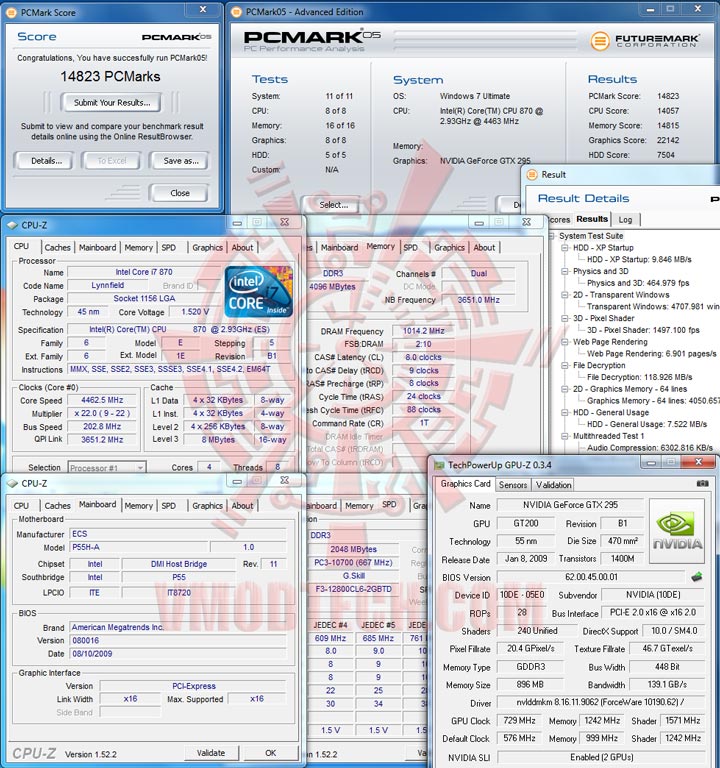Viewport: 720px width, 768px height.
Task: Open Graphics tab in top CPU-Z window
Action: click(x=207, y=247)
